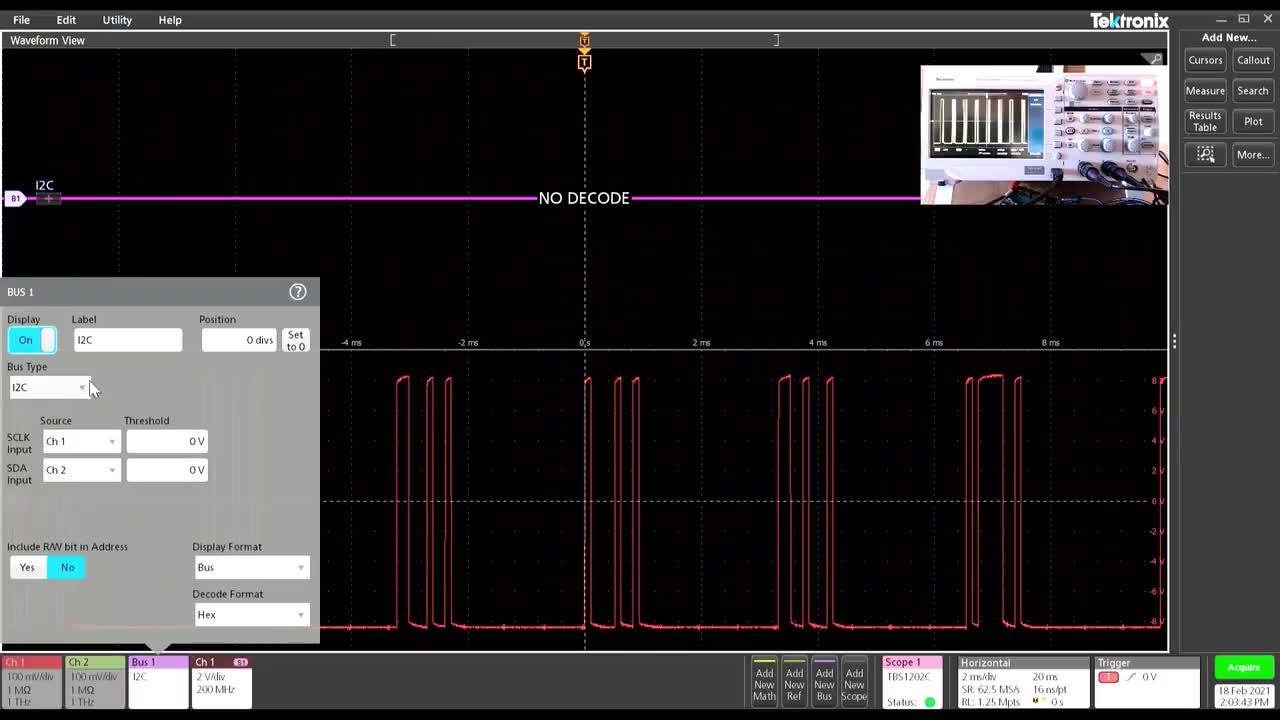Click the SDA Input threshold field
The image size is (1280, 720).
tap(167, 470)
